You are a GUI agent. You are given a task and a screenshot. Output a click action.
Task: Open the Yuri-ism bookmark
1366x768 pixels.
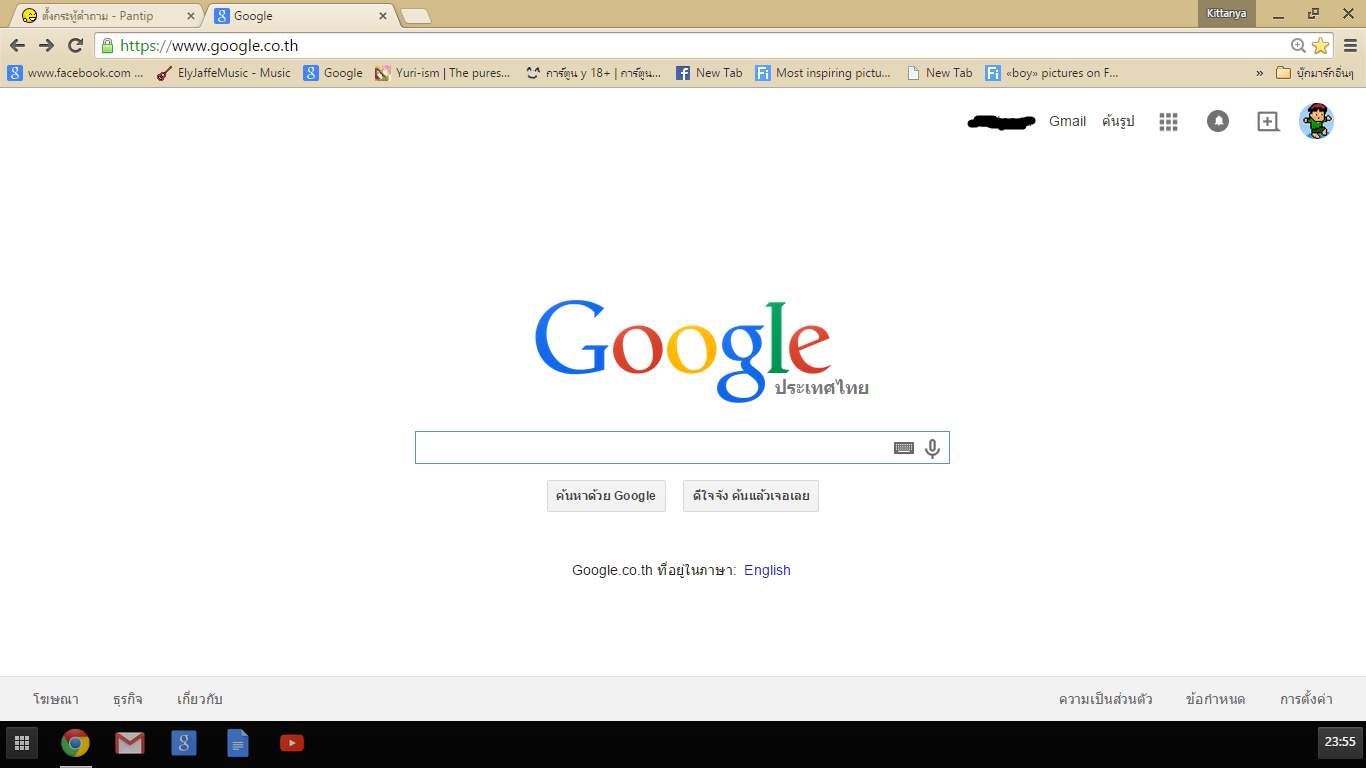443,73
